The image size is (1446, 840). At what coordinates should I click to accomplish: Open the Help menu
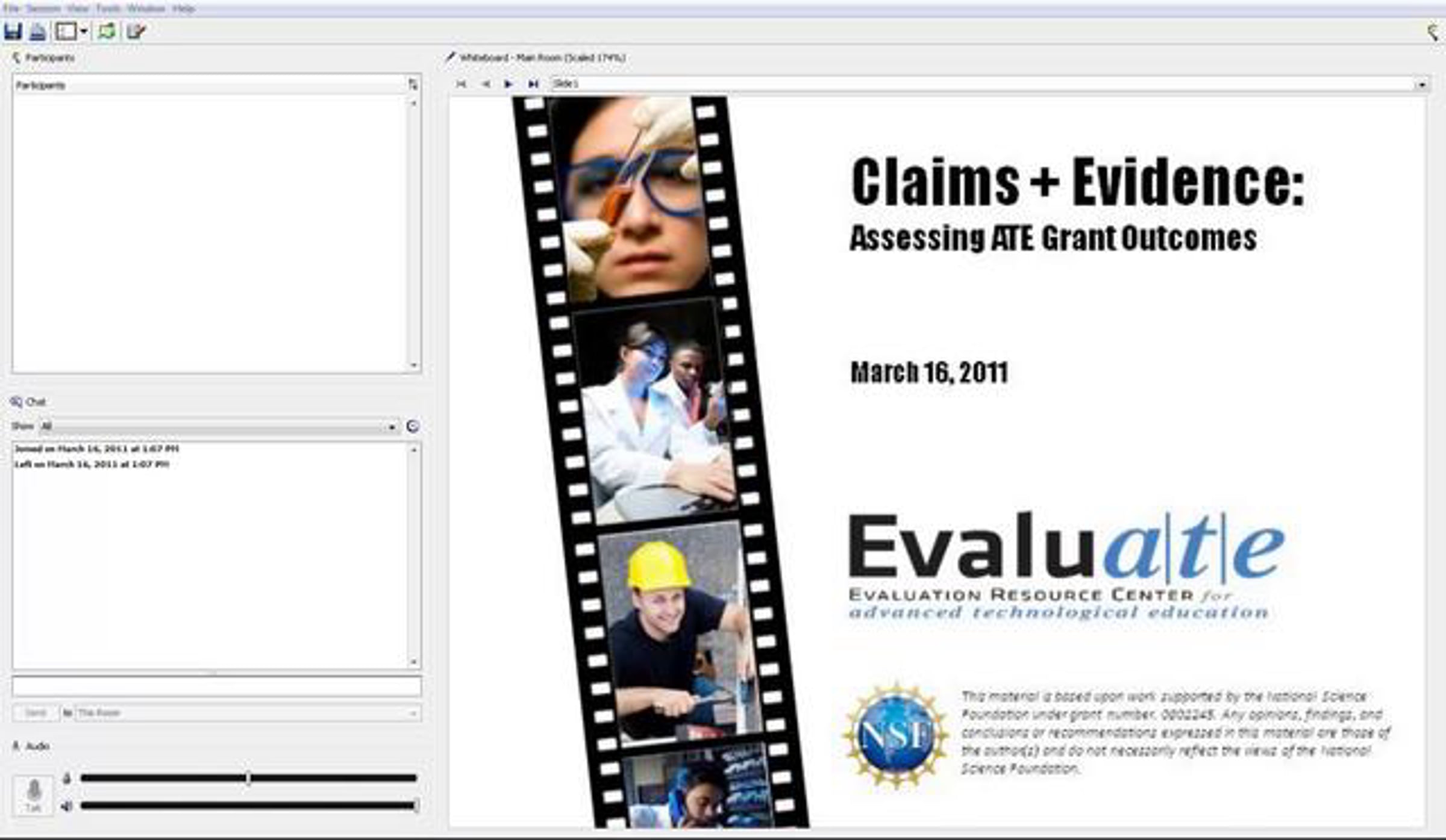click(x=183, y=8)
